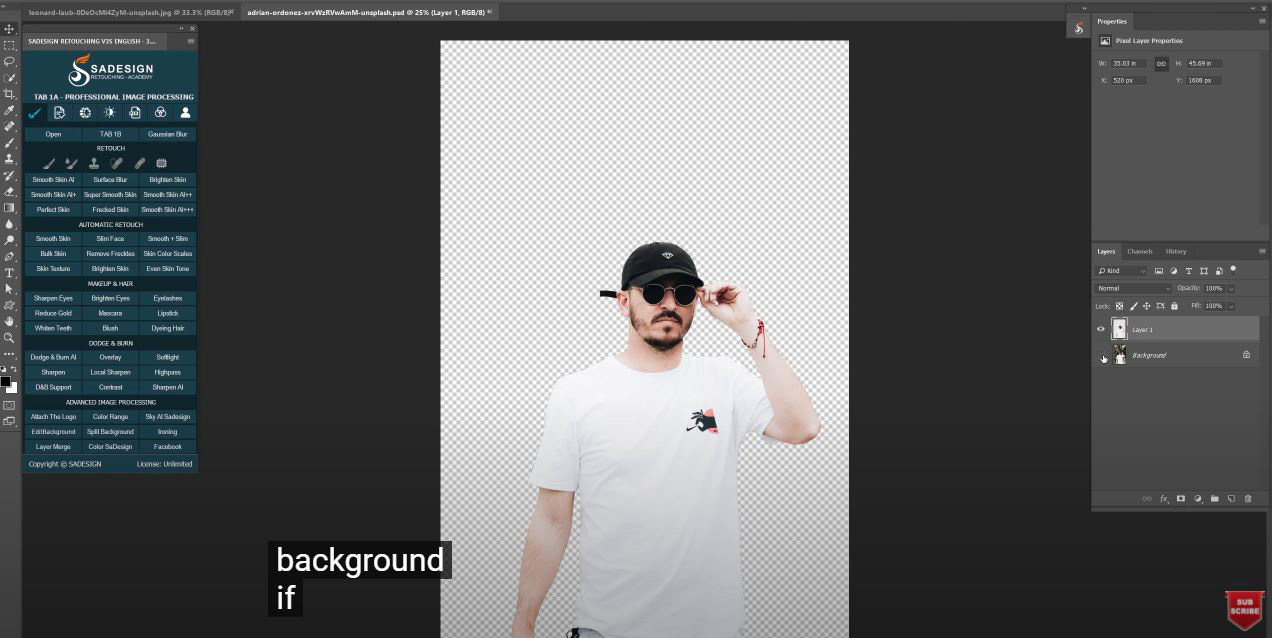Select the Gradient tool

[9, 208]
